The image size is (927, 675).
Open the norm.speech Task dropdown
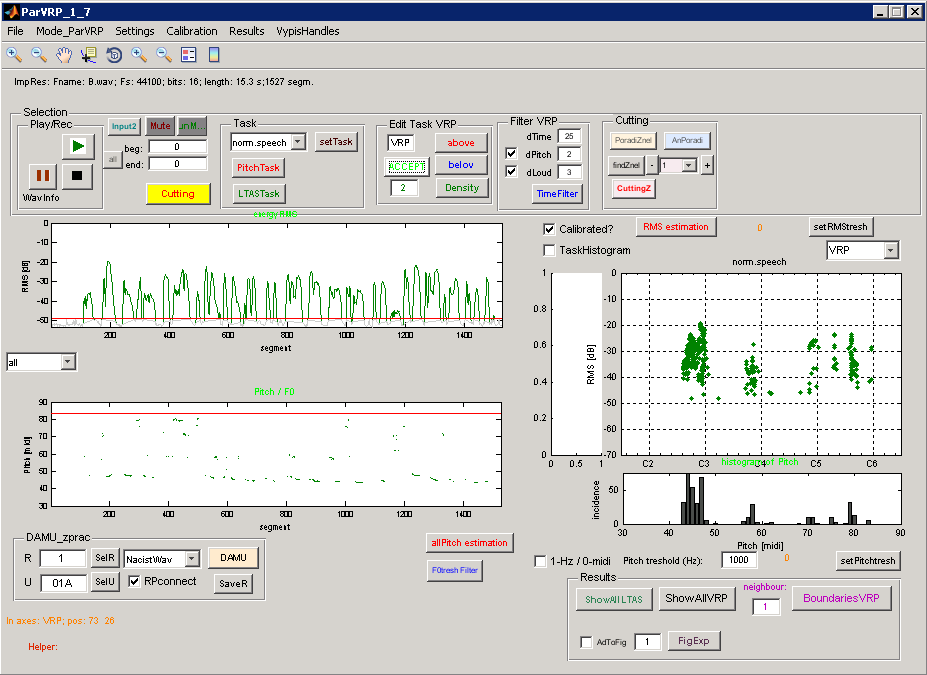click(299, 142)
